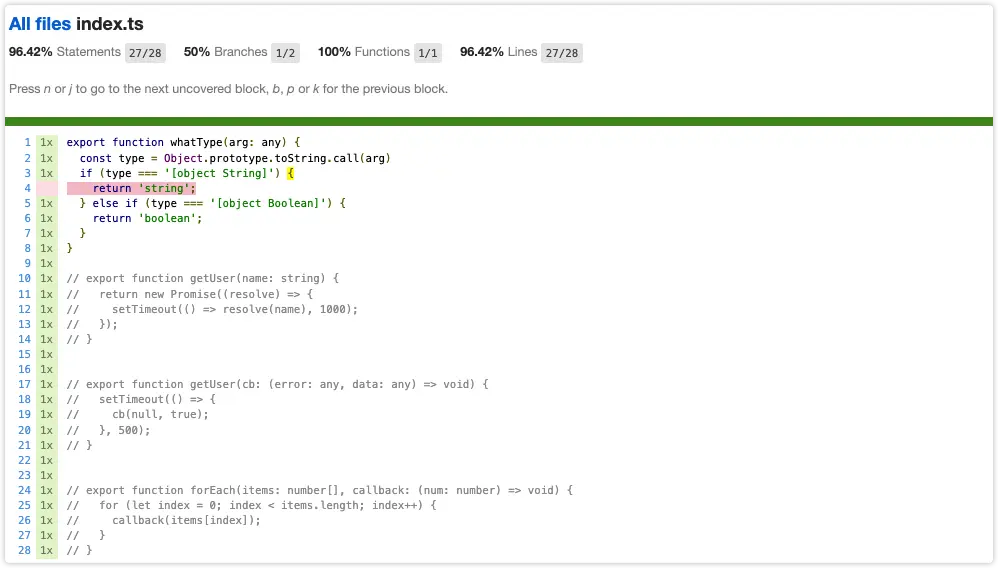Click line number 10 in the gutter
Image resolution: width=998 pixels, height=568 pixels.
tap(24, 278)
